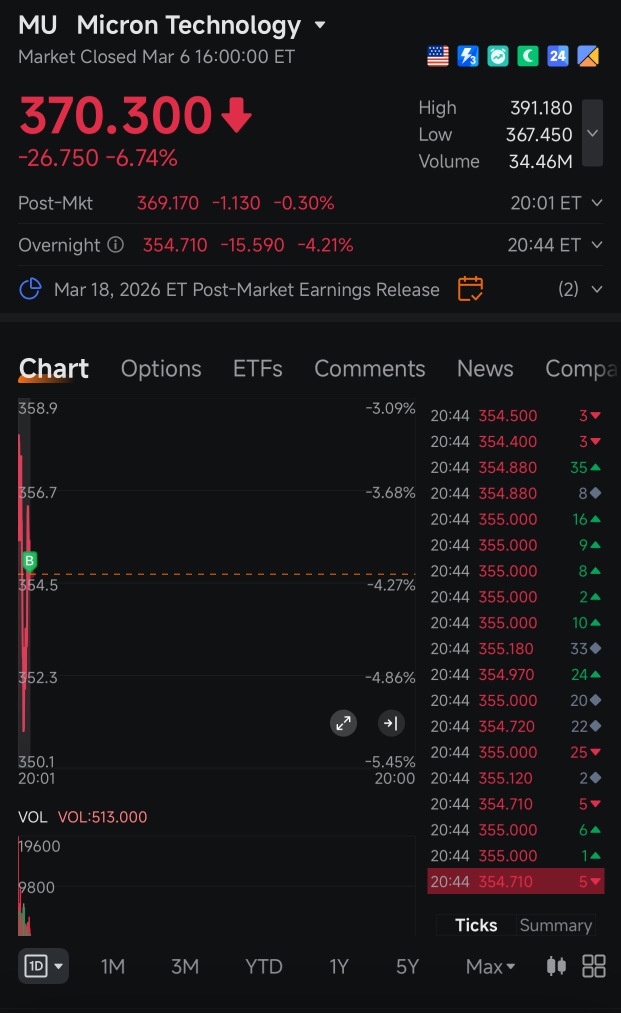This screenshot has width=621, height=1013.
Task: Switch to the News tab
Action: pos(485,368)
